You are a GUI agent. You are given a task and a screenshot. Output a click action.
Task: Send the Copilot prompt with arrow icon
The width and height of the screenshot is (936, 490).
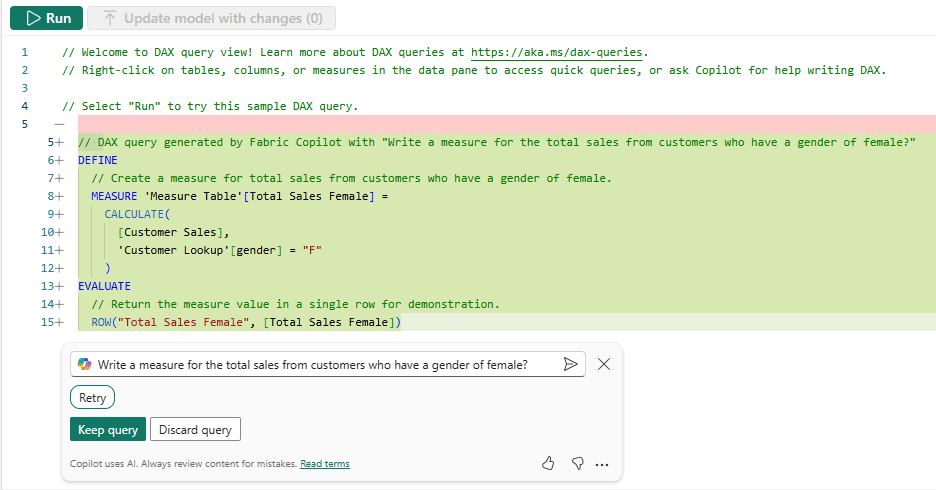pos(571,365)
